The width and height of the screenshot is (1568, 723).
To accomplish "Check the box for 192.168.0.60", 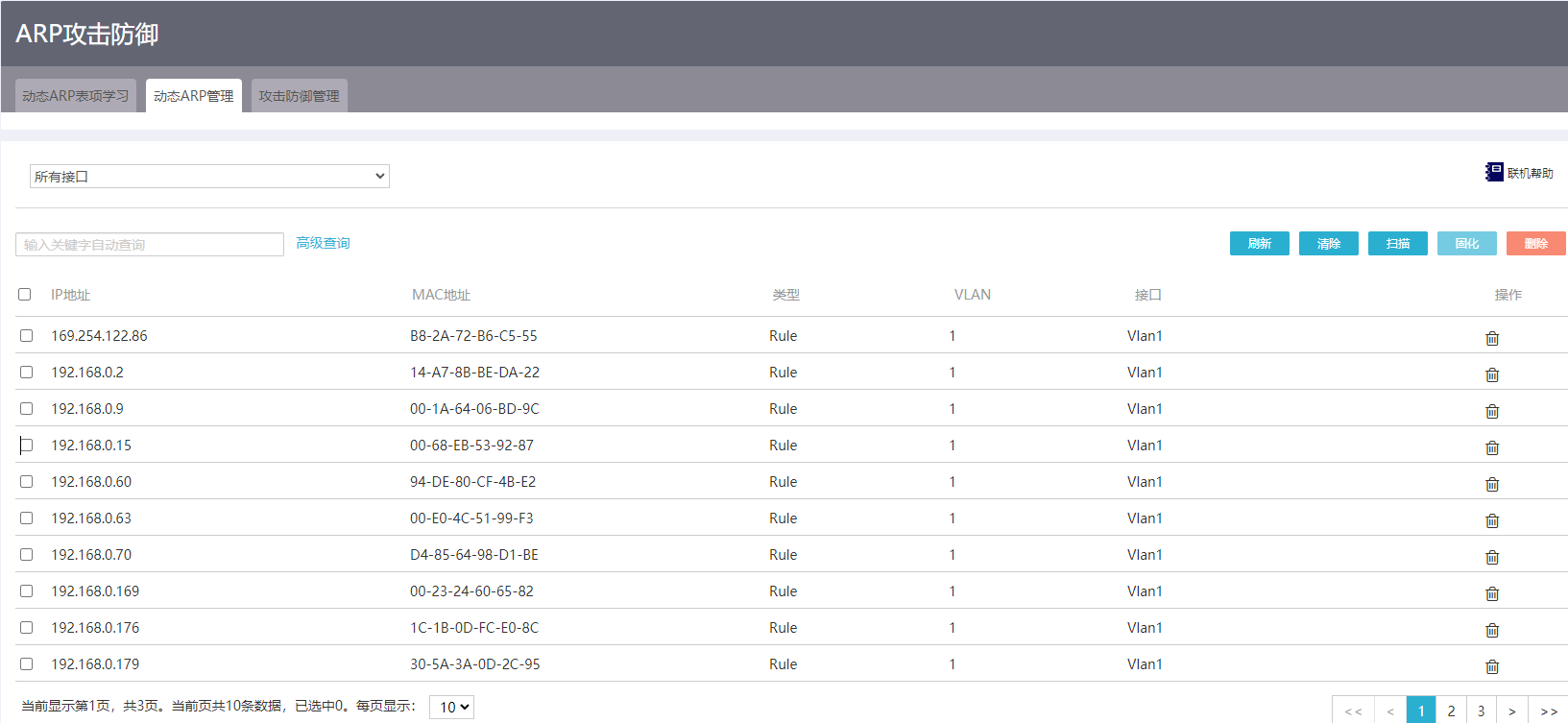I will [27, 482].
